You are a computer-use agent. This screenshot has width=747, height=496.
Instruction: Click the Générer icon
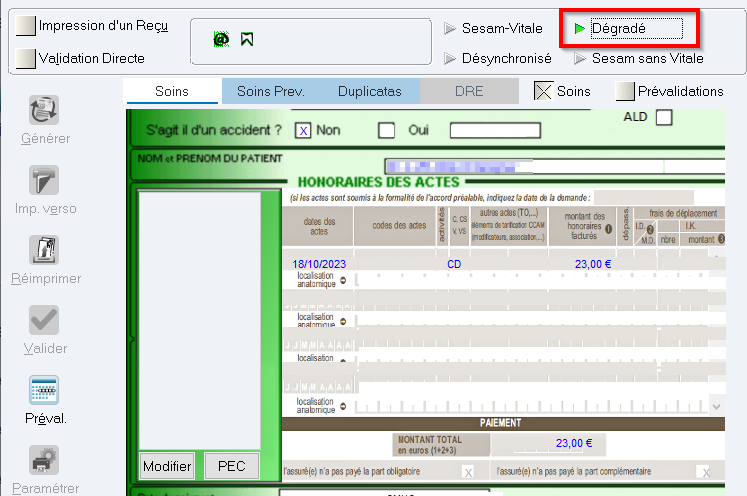[44, 110]
